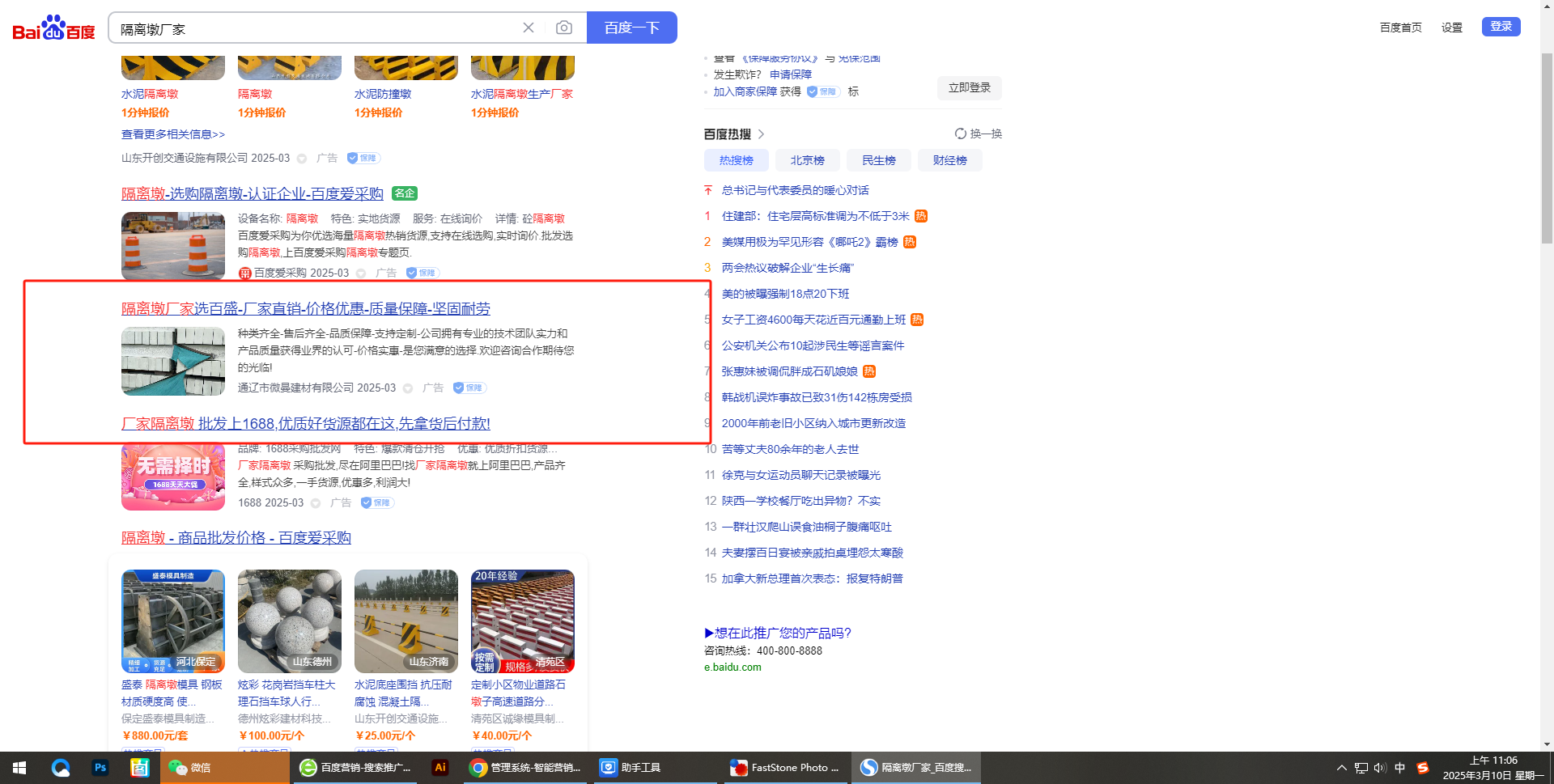The width and height of the screenshot is (1554, 784).
Task: Click inside the search input field
Action: [316, 28]
